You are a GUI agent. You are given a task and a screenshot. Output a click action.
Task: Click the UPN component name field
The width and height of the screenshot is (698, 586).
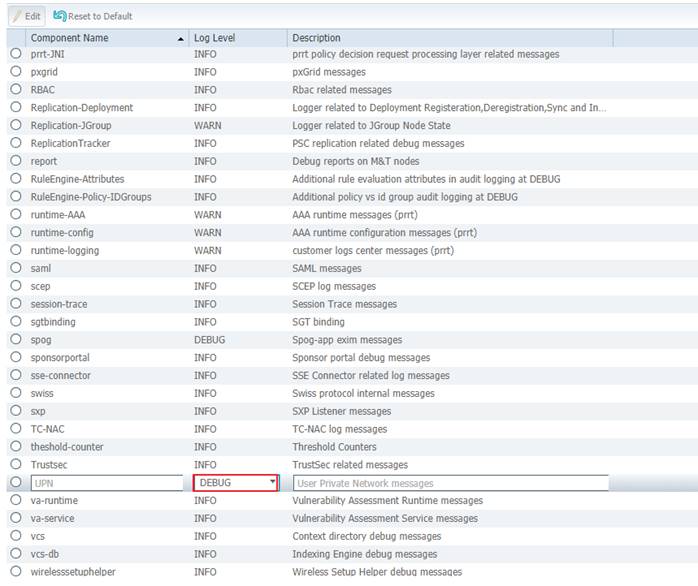click(x=107, y=483)
